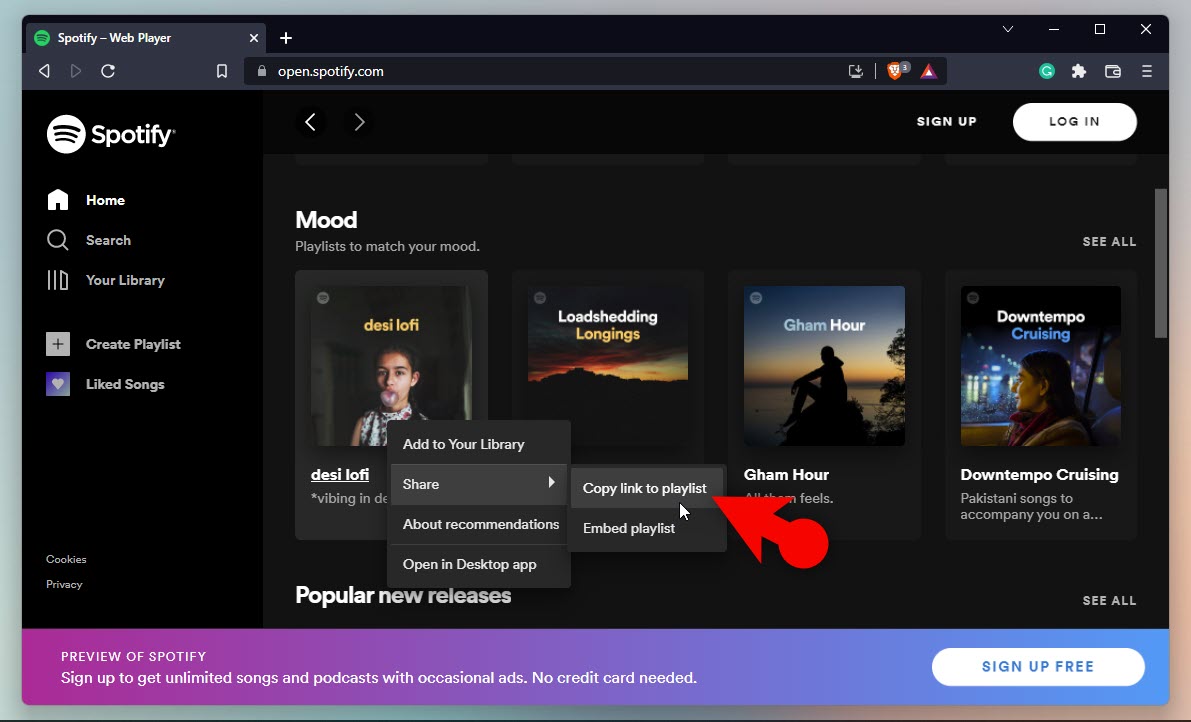This screenshot has height=722, width=1191.
Task: Open the Downtempo Cruising playlist cover
Action: (x=1041, y=366)
